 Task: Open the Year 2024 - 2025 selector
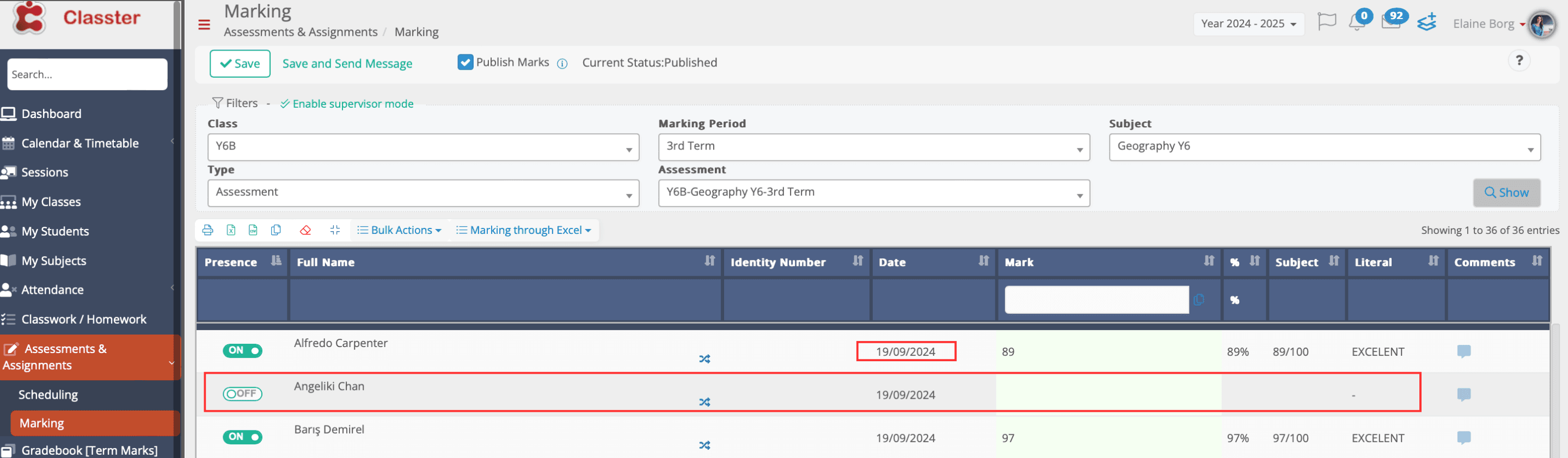tap(1248, 24)
